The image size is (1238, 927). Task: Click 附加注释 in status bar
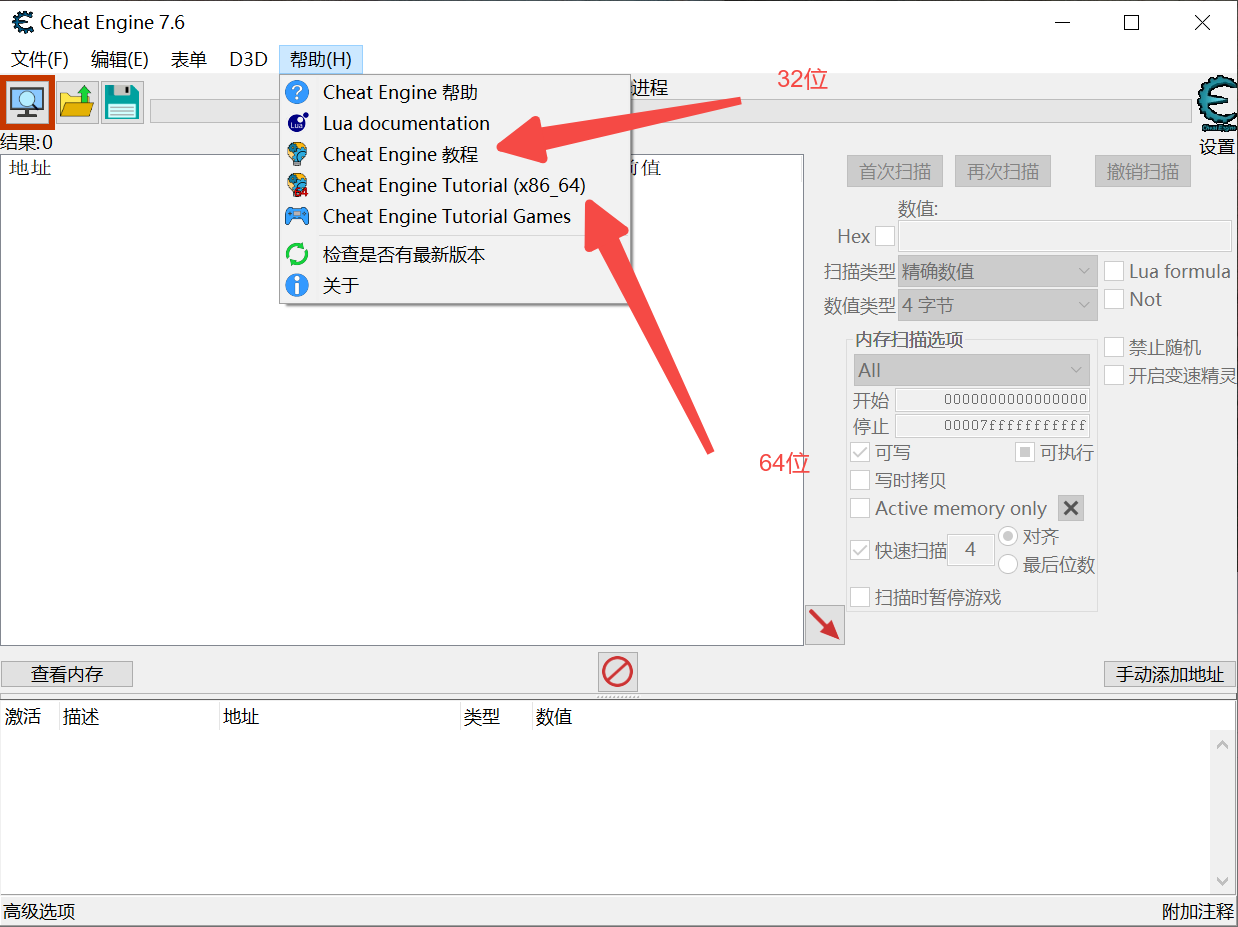point(1198,911)
